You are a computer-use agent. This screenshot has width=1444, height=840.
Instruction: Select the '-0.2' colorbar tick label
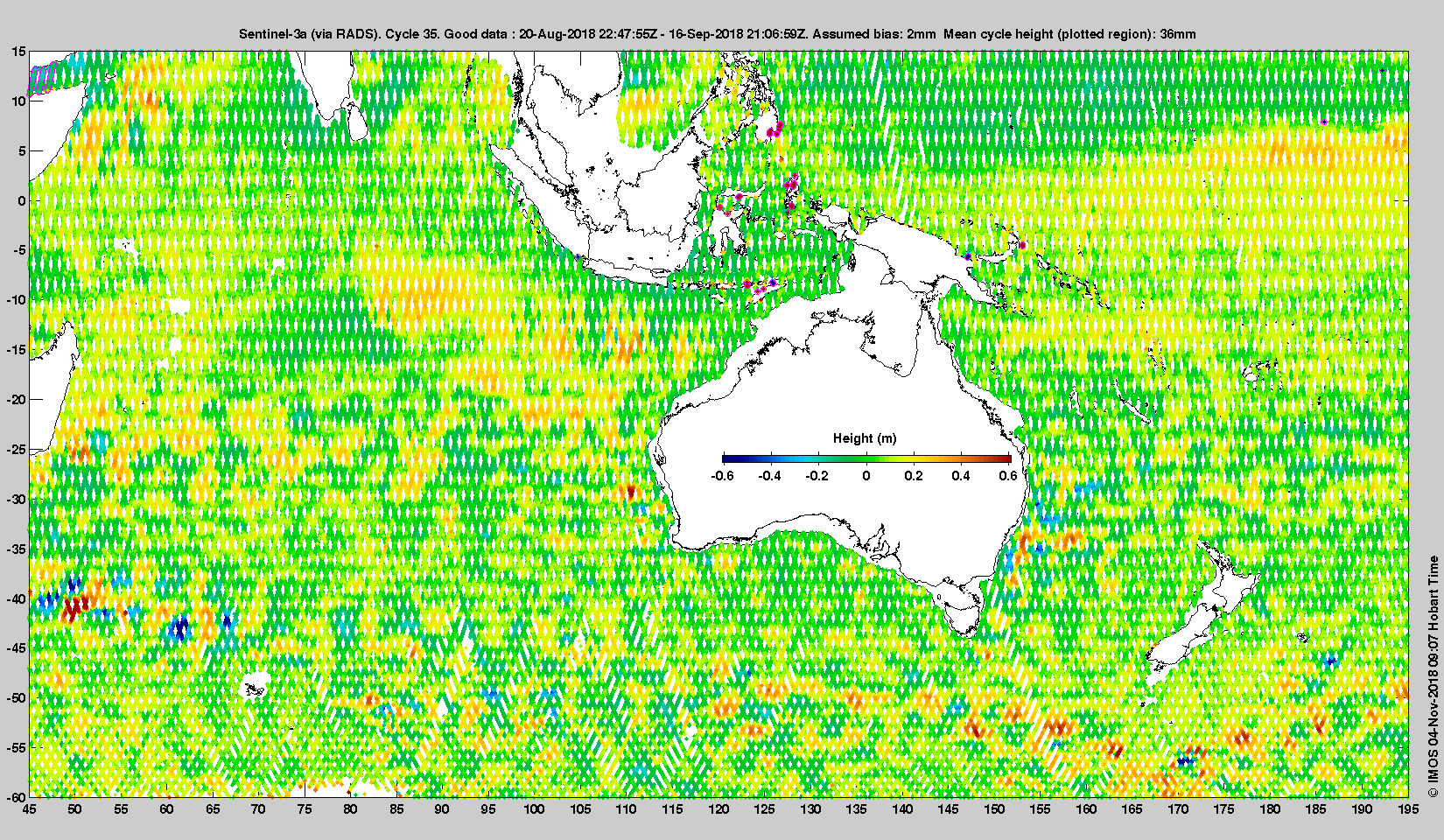pos(817,476)
